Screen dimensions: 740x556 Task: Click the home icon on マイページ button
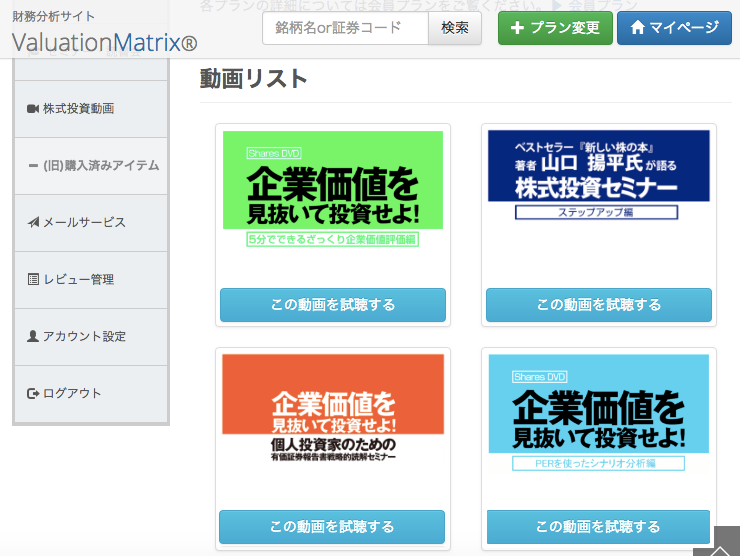click(x=637, y=28)
